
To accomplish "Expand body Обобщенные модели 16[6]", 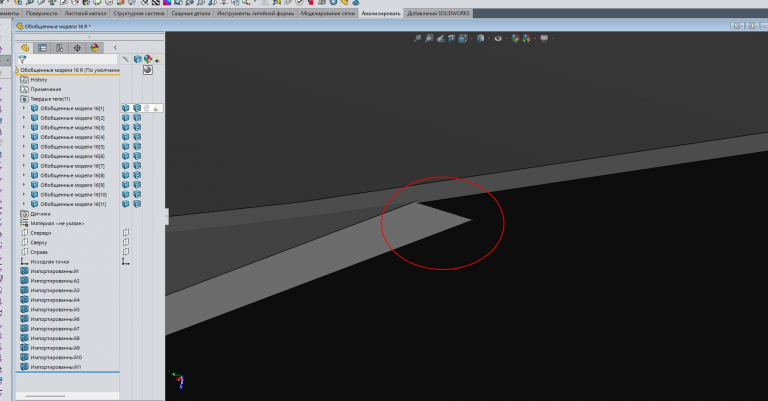I will (24, 156).
